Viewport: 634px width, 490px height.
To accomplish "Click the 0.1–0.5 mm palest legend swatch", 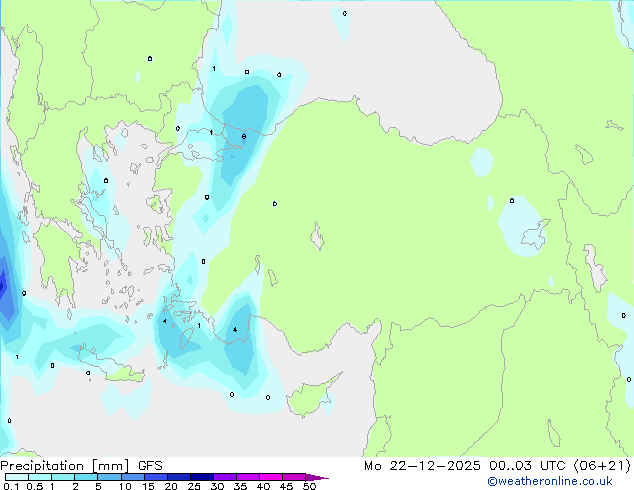I will (17, 477).
